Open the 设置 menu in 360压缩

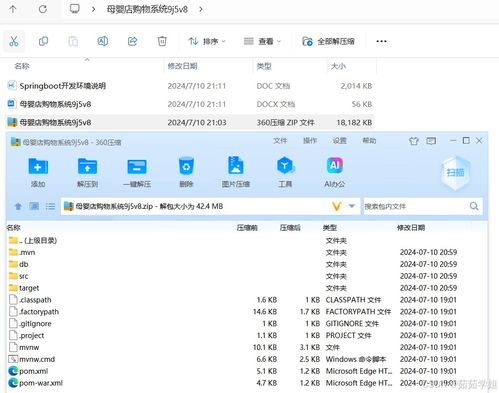click(339, 141)
